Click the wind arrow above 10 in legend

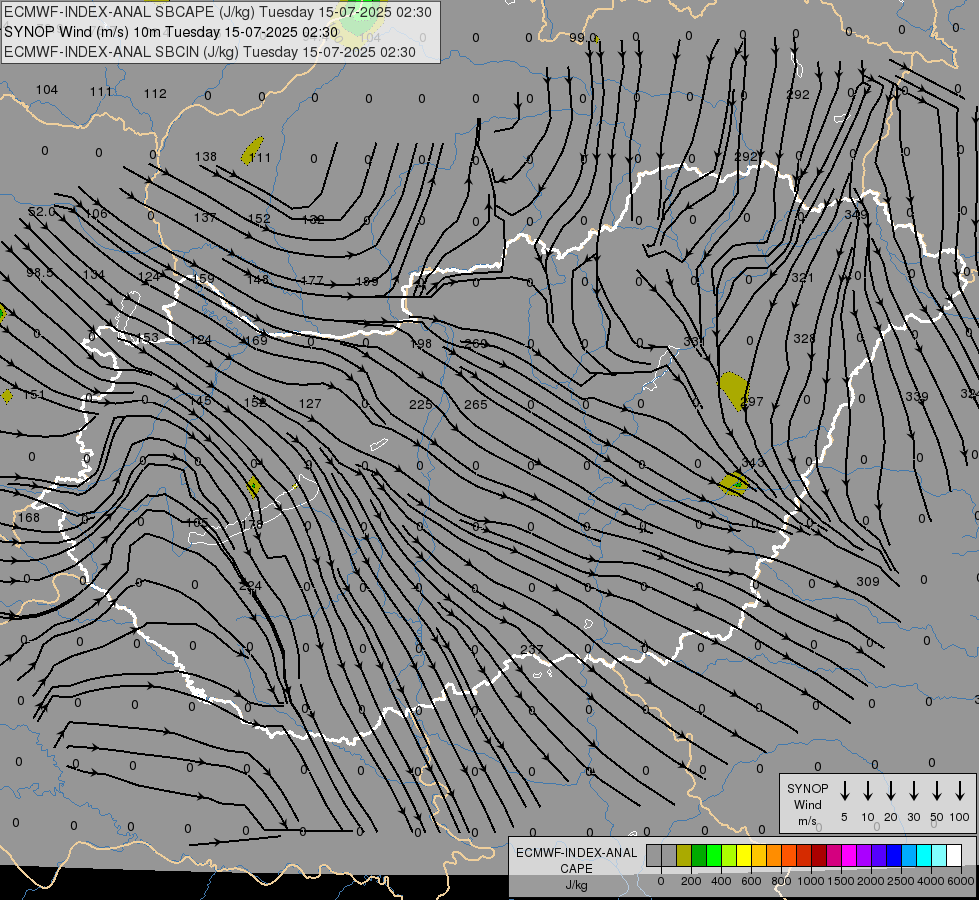(867, 791)
